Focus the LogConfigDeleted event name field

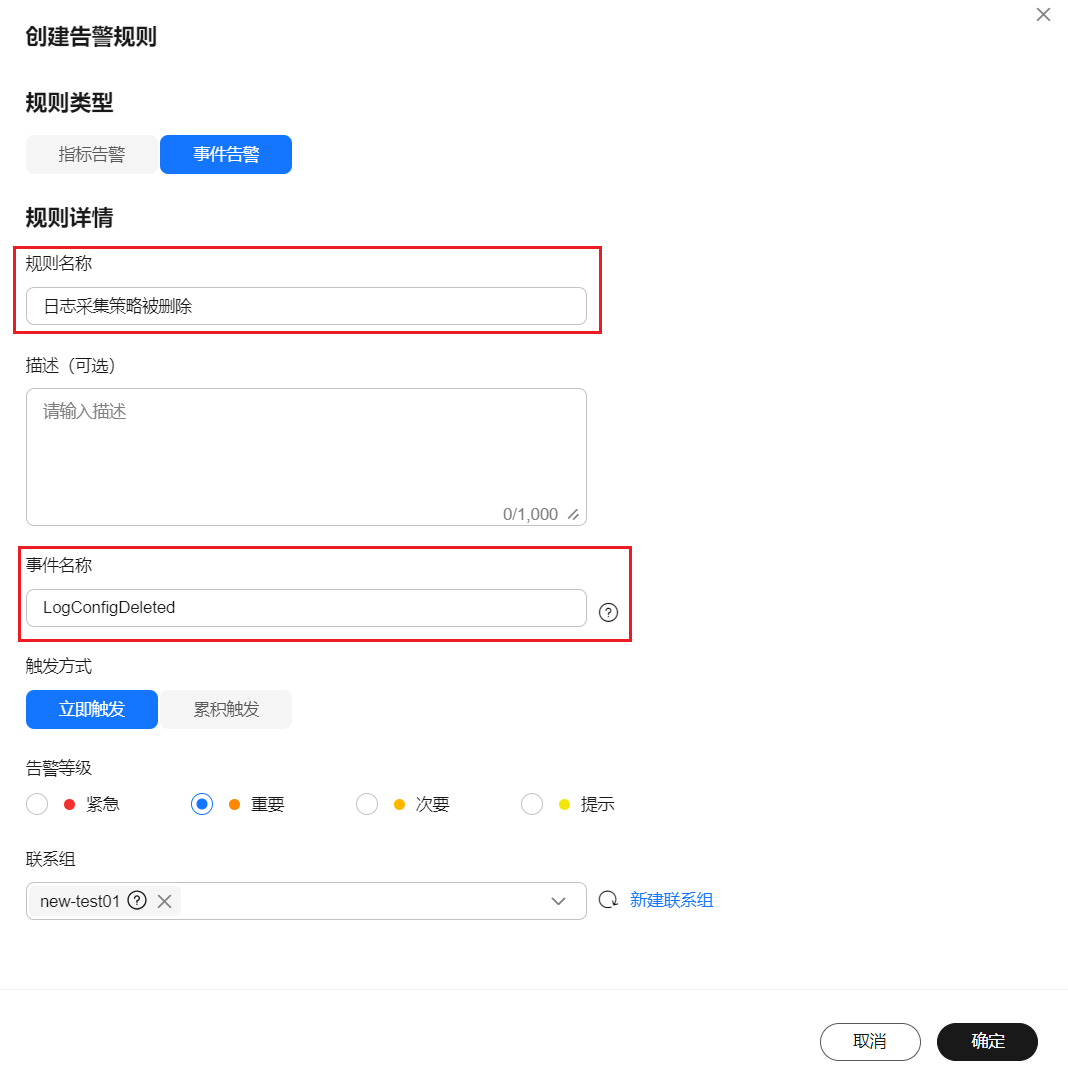click(x=306, y=608)
